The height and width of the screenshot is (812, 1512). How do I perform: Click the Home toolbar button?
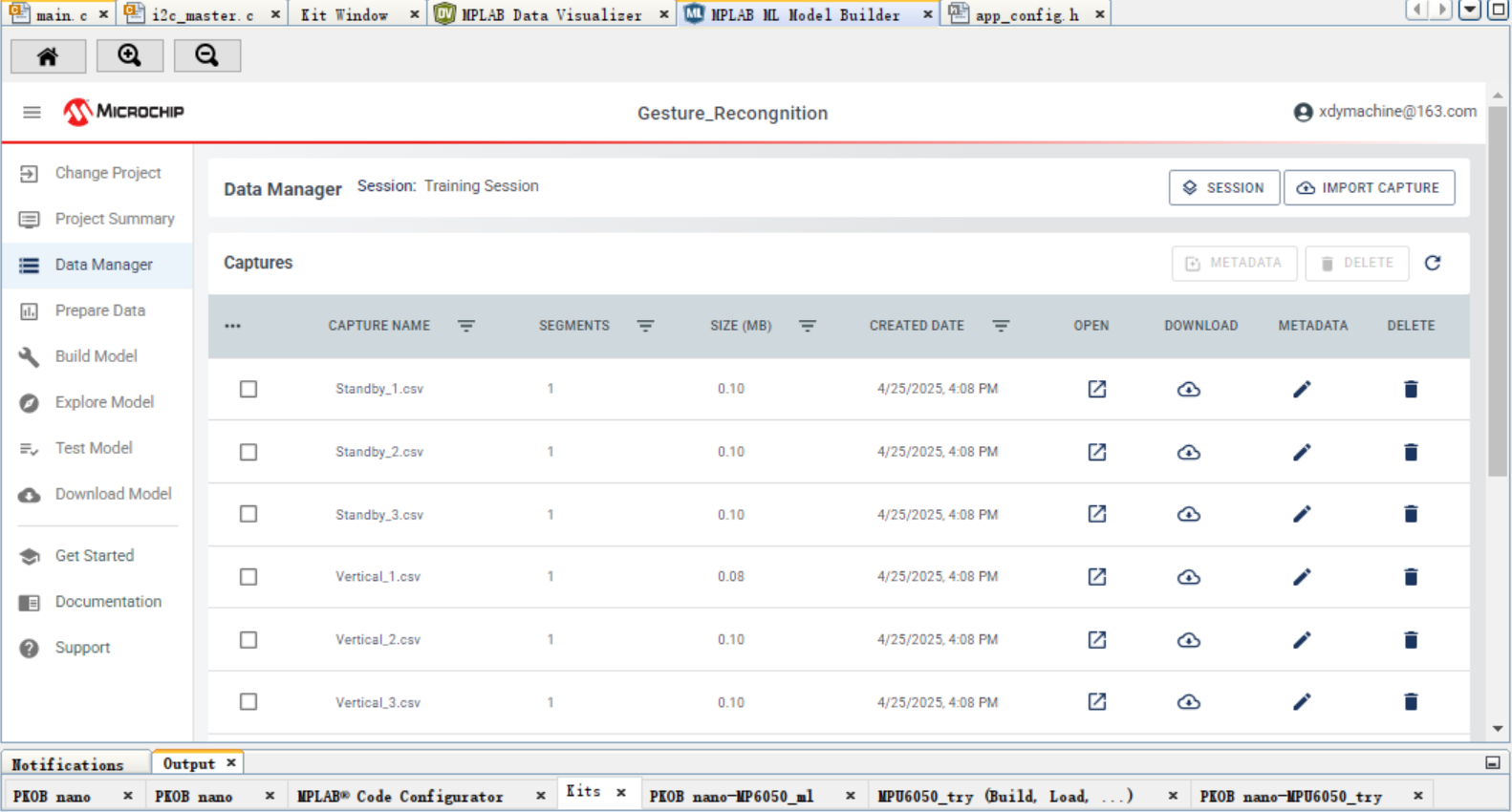click(x=48, y=56)
